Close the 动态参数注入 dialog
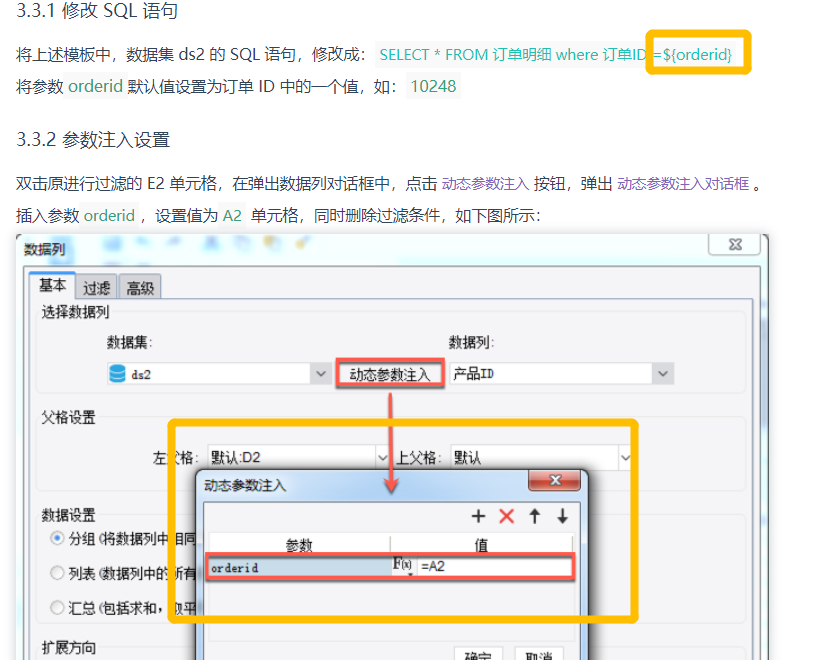This screenshot has height=660, width=815. 555,480
